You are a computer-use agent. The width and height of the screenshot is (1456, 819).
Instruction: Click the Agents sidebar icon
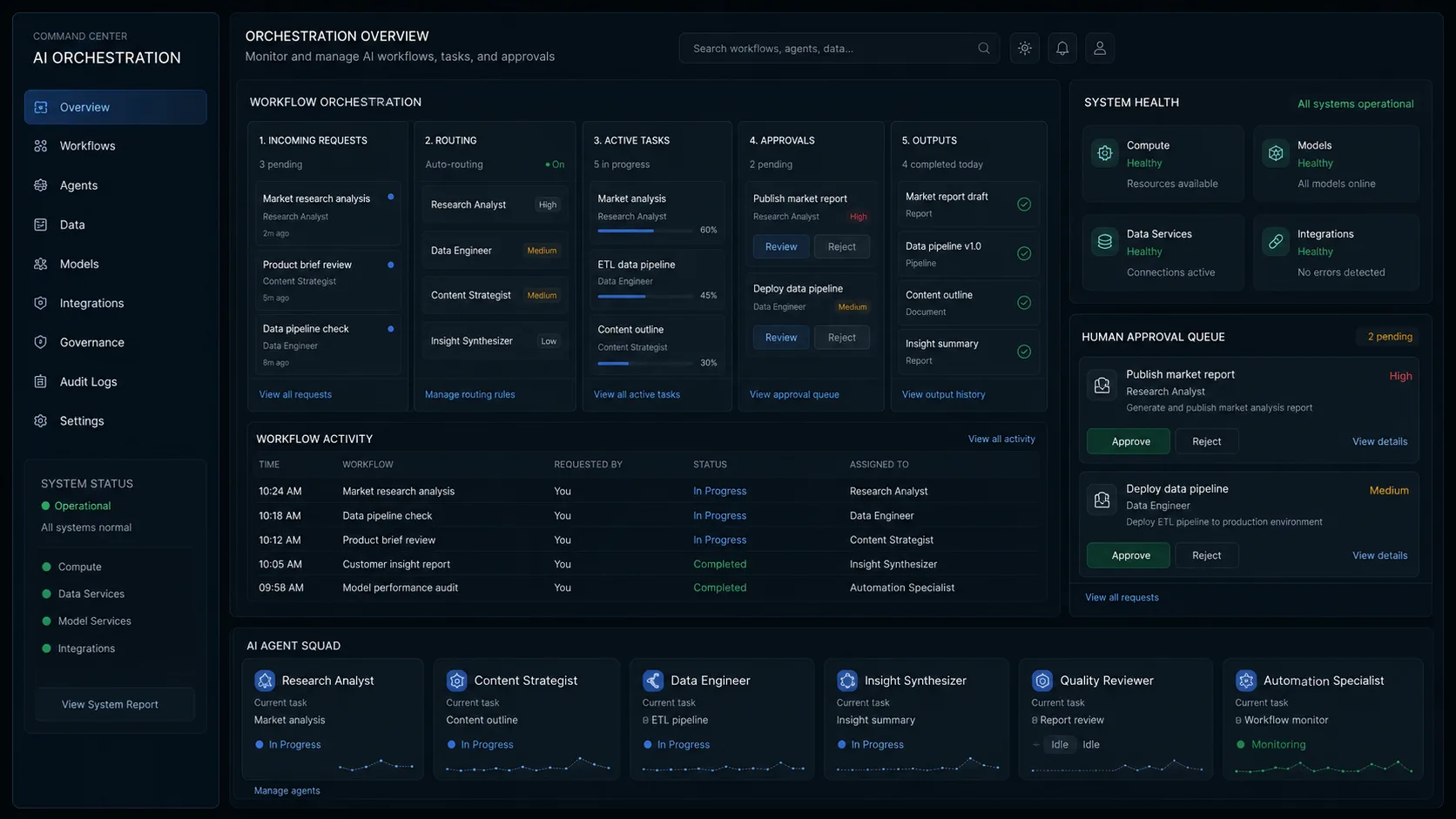[x=40, y=185]
